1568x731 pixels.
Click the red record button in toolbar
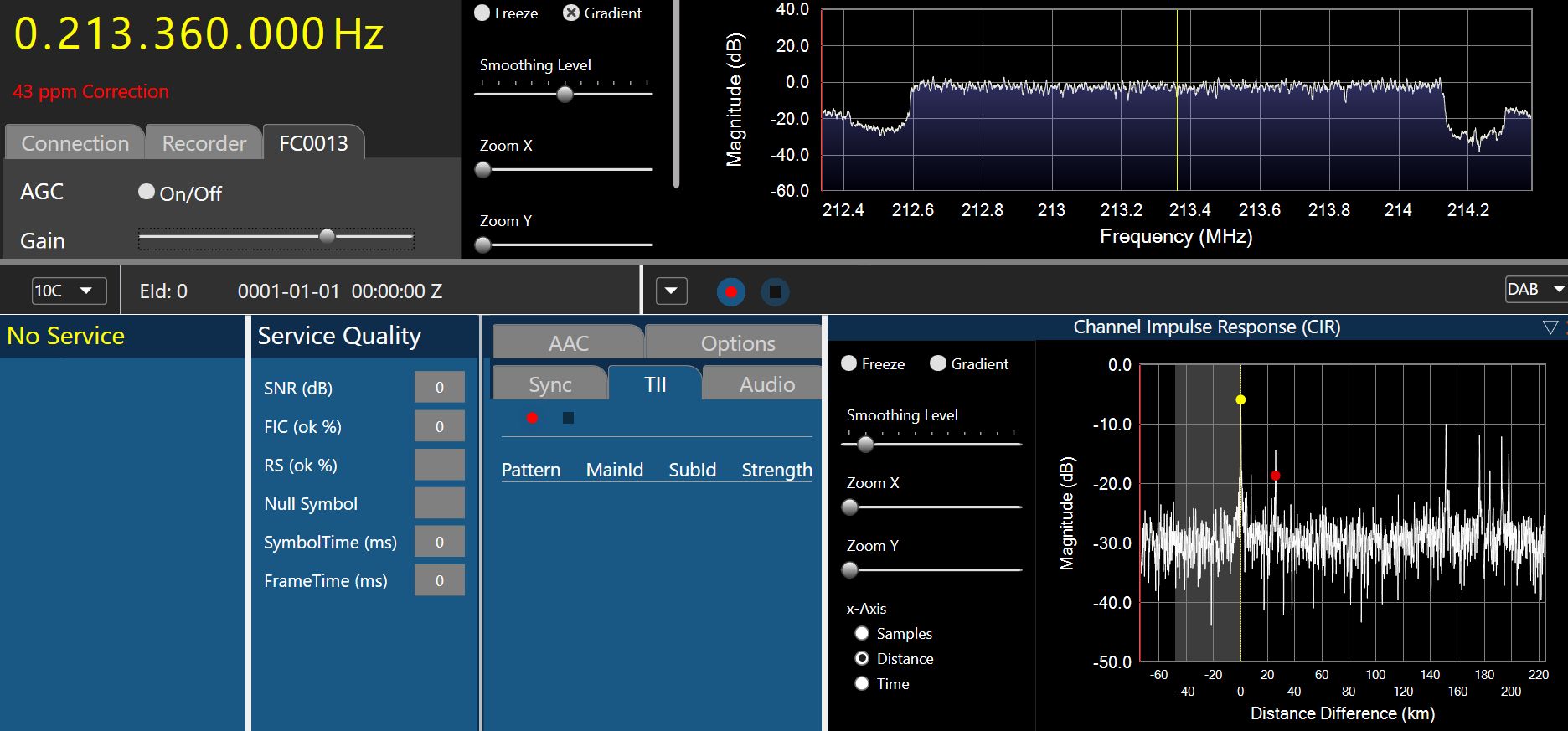[x=731, y=292]
